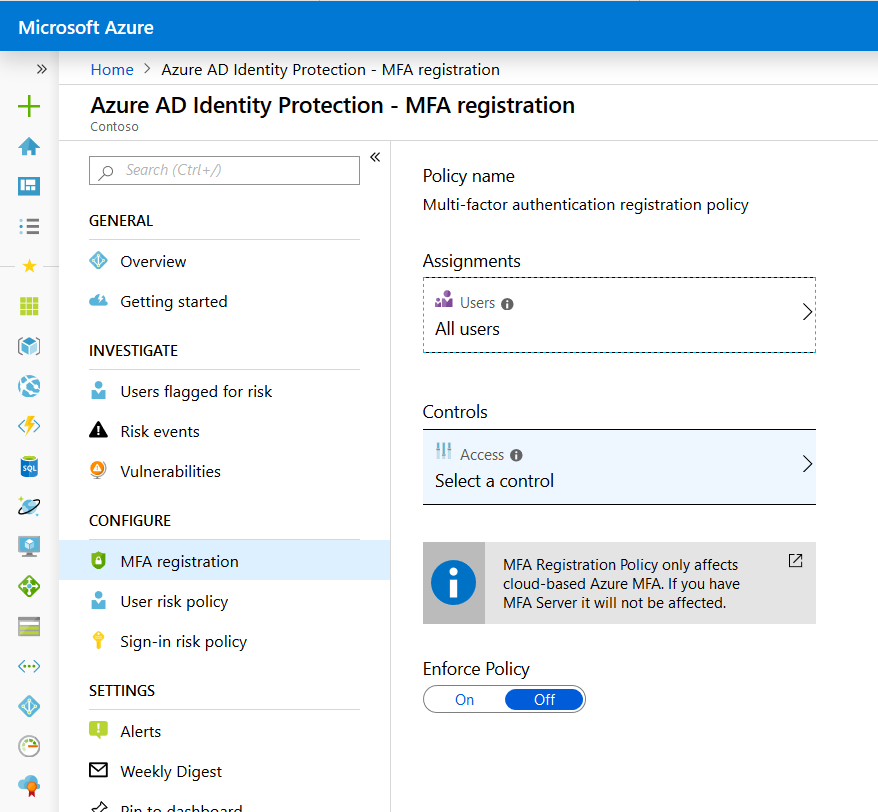
Task: Click the Contoso tenant name
Action: pos(114,127)
